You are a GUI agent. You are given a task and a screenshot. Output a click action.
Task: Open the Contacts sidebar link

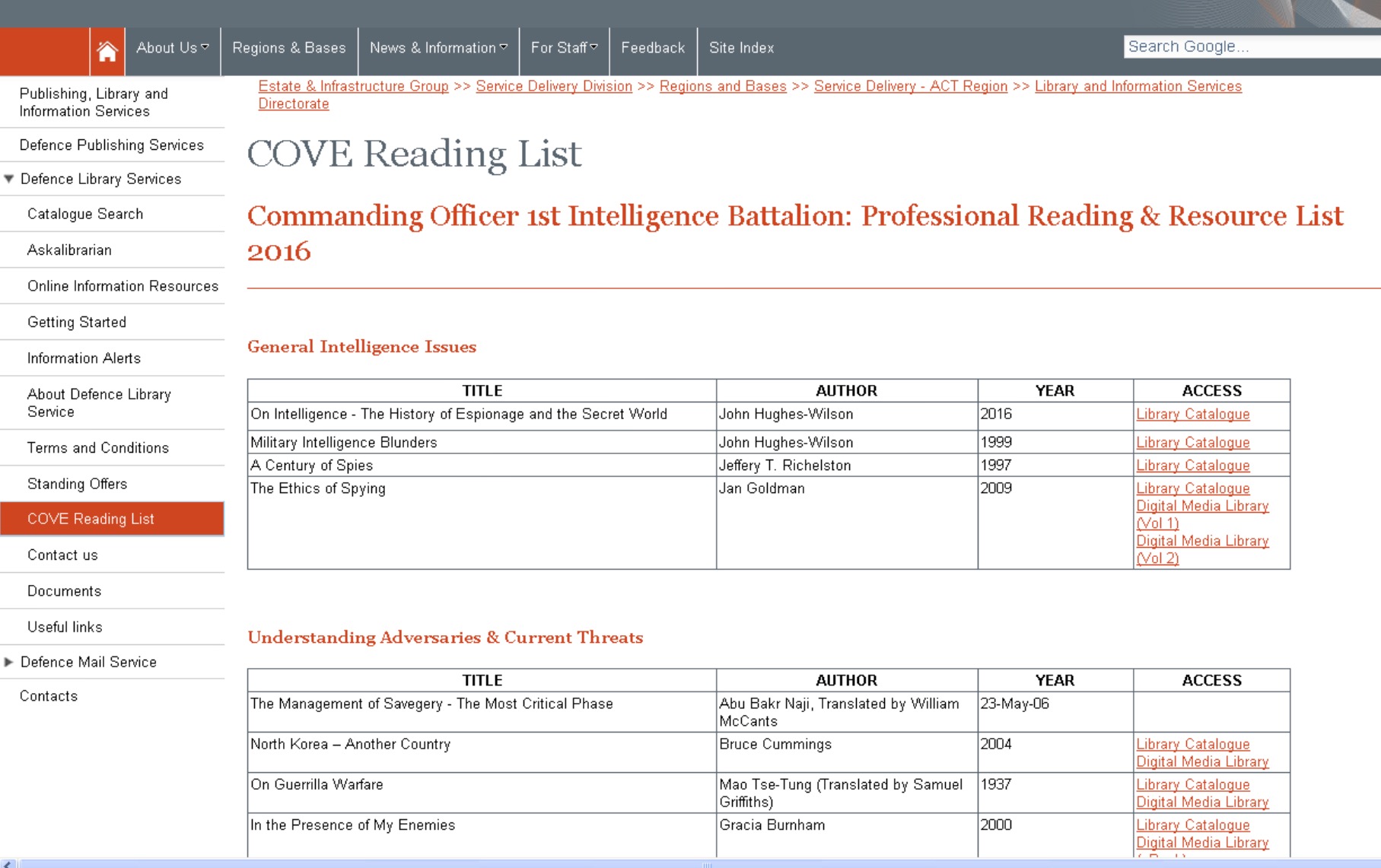(49, 696)
